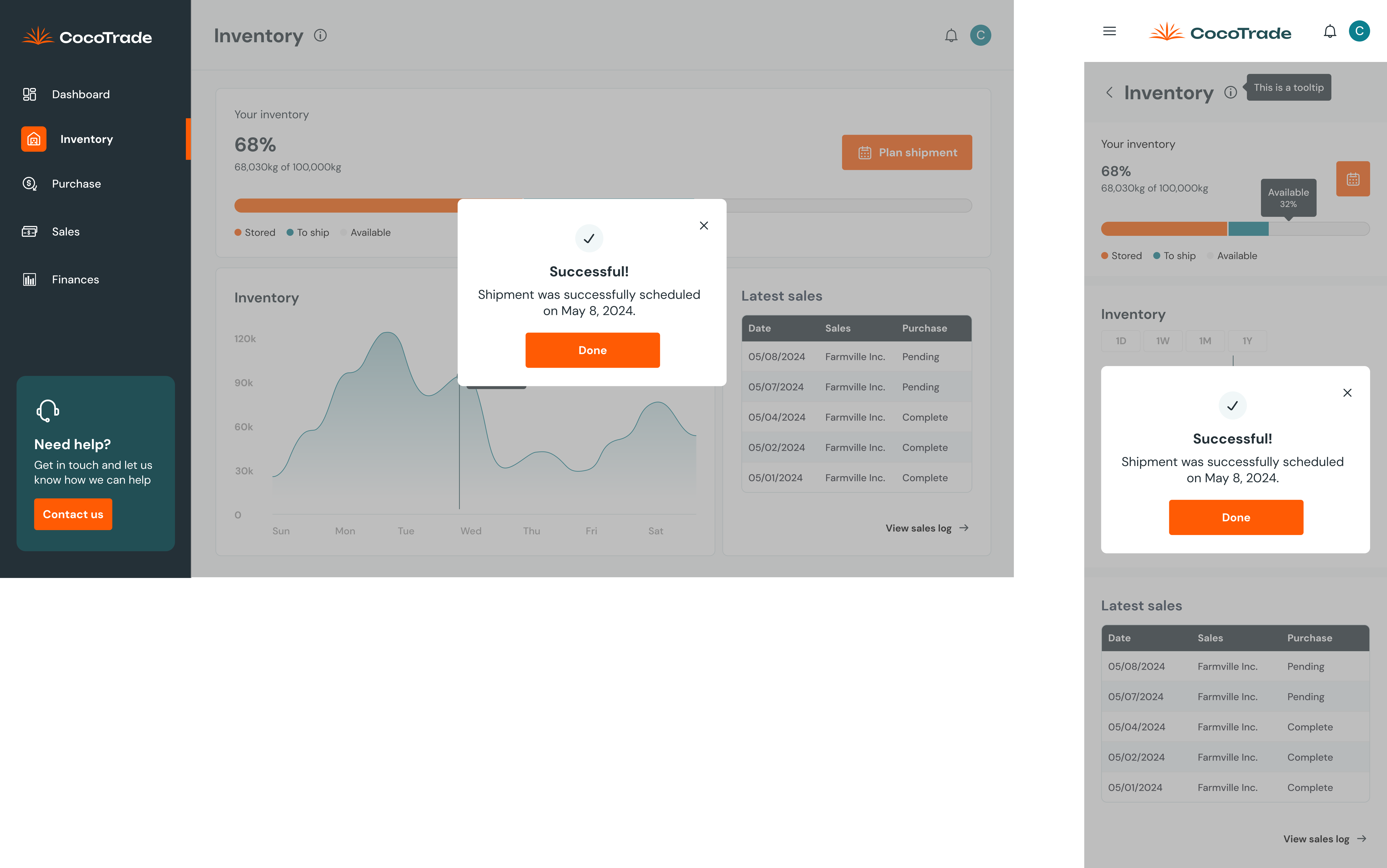This screenshot has width=1387, height=868.
Task: Click info icon beside desktop Inventory title
Action: pyautogui.click(x=320, y=36)
